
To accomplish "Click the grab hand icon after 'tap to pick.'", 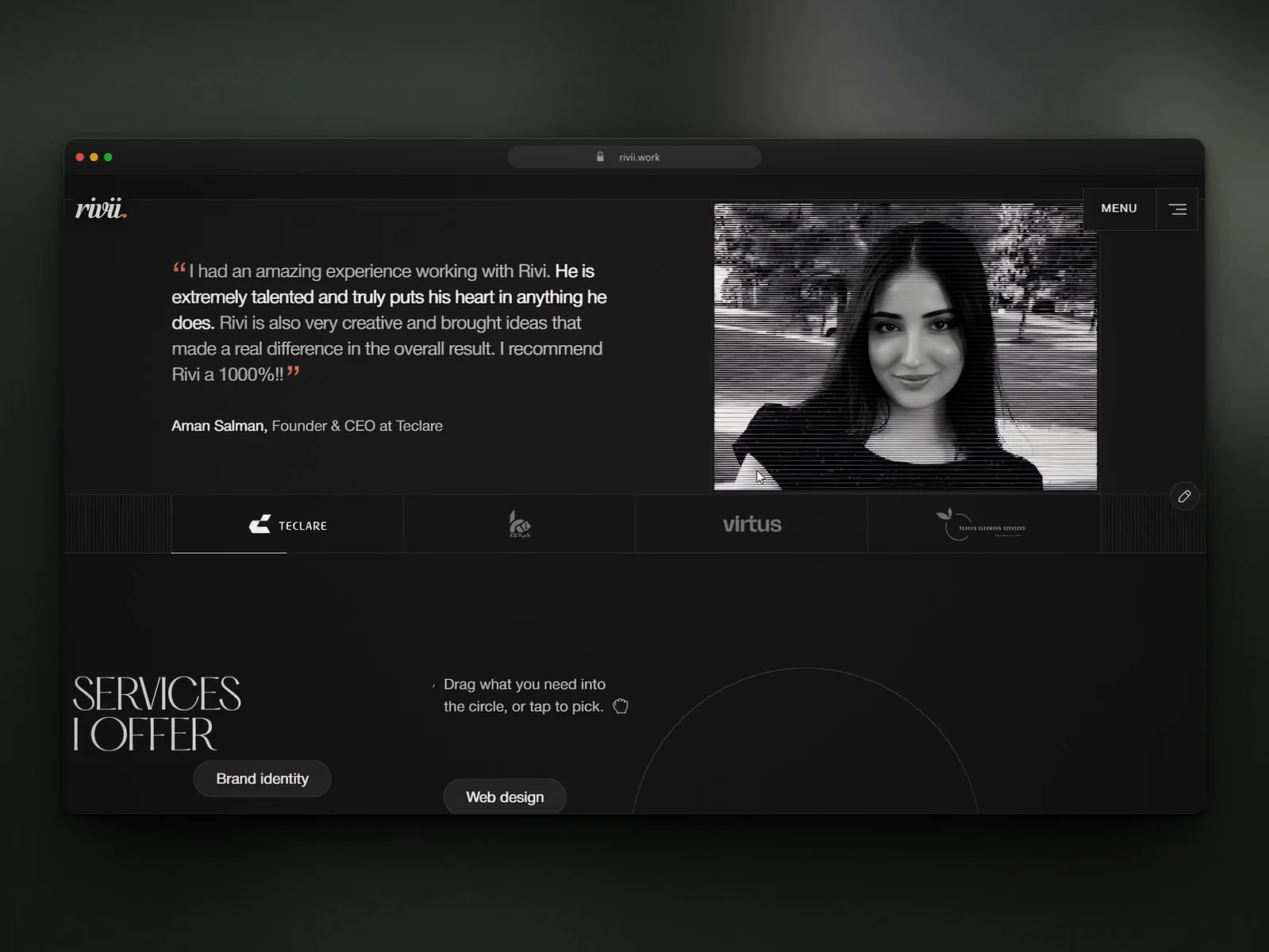I will [621, 706].
